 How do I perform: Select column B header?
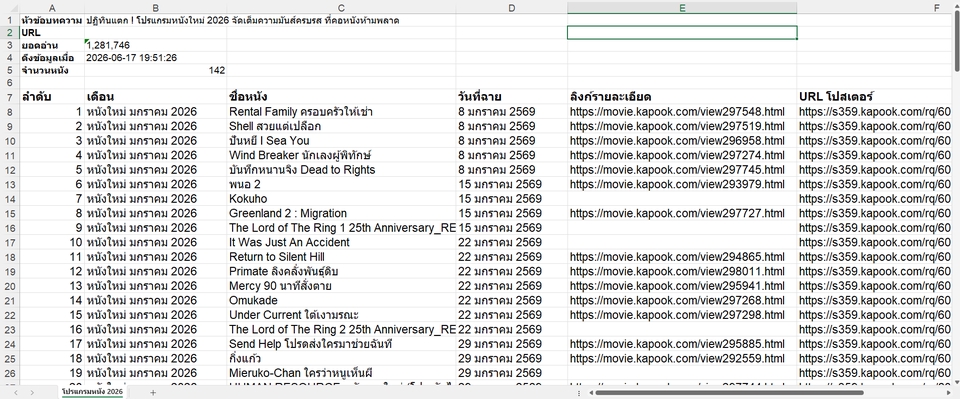[x=156, y=8]
